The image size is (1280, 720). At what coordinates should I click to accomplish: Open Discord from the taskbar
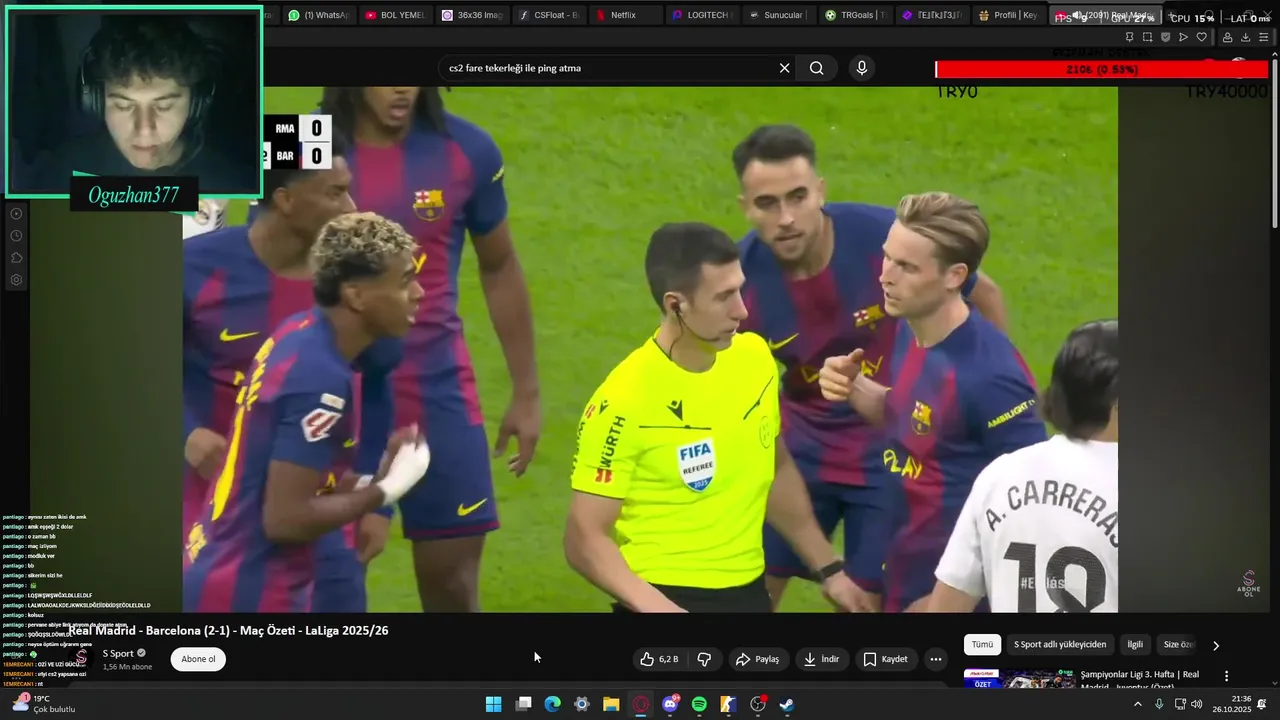(670, 704)
